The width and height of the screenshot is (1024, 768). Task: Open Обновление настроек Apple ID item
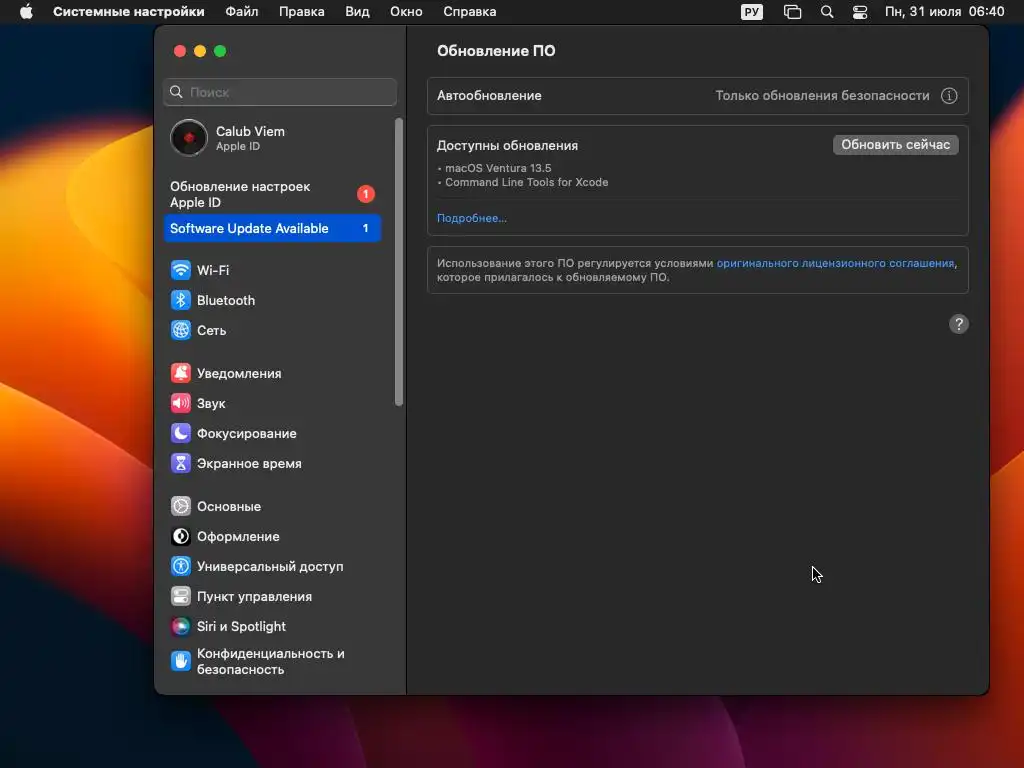pos(272,195)
